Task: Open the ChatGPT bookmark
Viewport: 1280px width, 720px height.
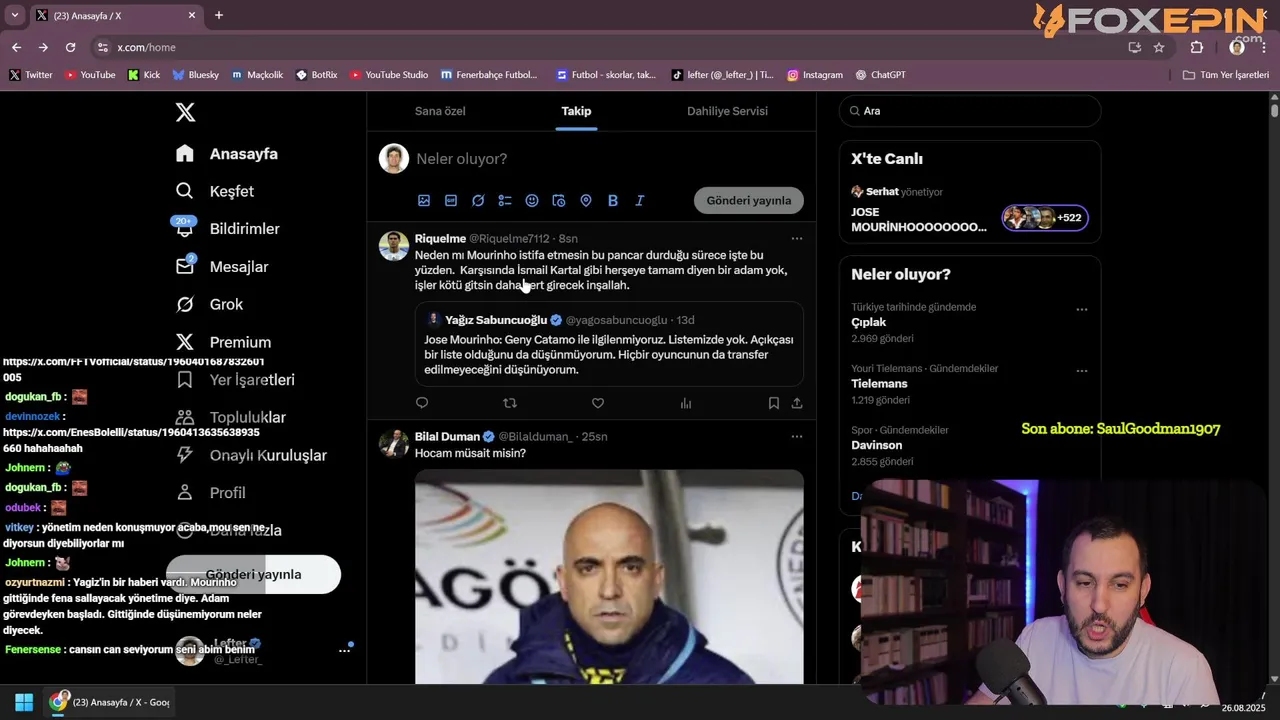Action: tap(880, 75)
